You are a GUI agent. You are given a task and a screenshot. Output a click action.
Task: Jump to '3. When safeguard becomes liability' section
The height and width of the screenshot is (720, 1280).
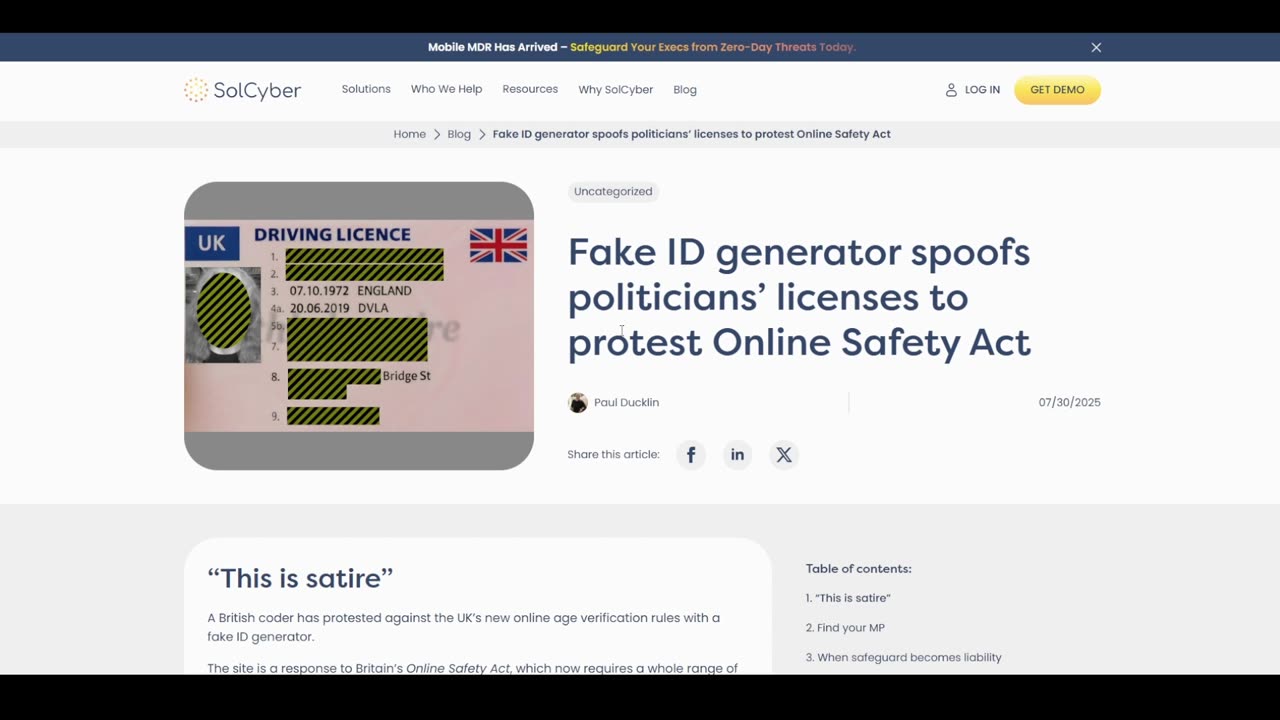point(904,658)
